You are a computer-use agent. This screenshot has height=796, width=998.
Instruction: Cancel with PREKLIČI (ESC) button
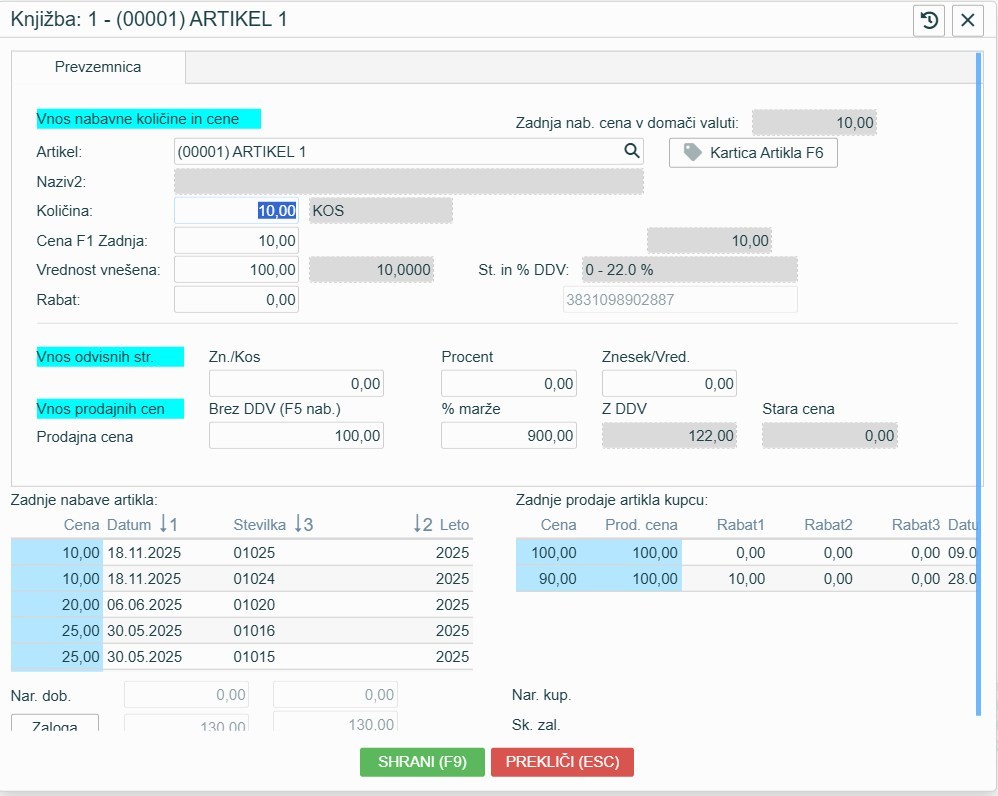point(562,761)
